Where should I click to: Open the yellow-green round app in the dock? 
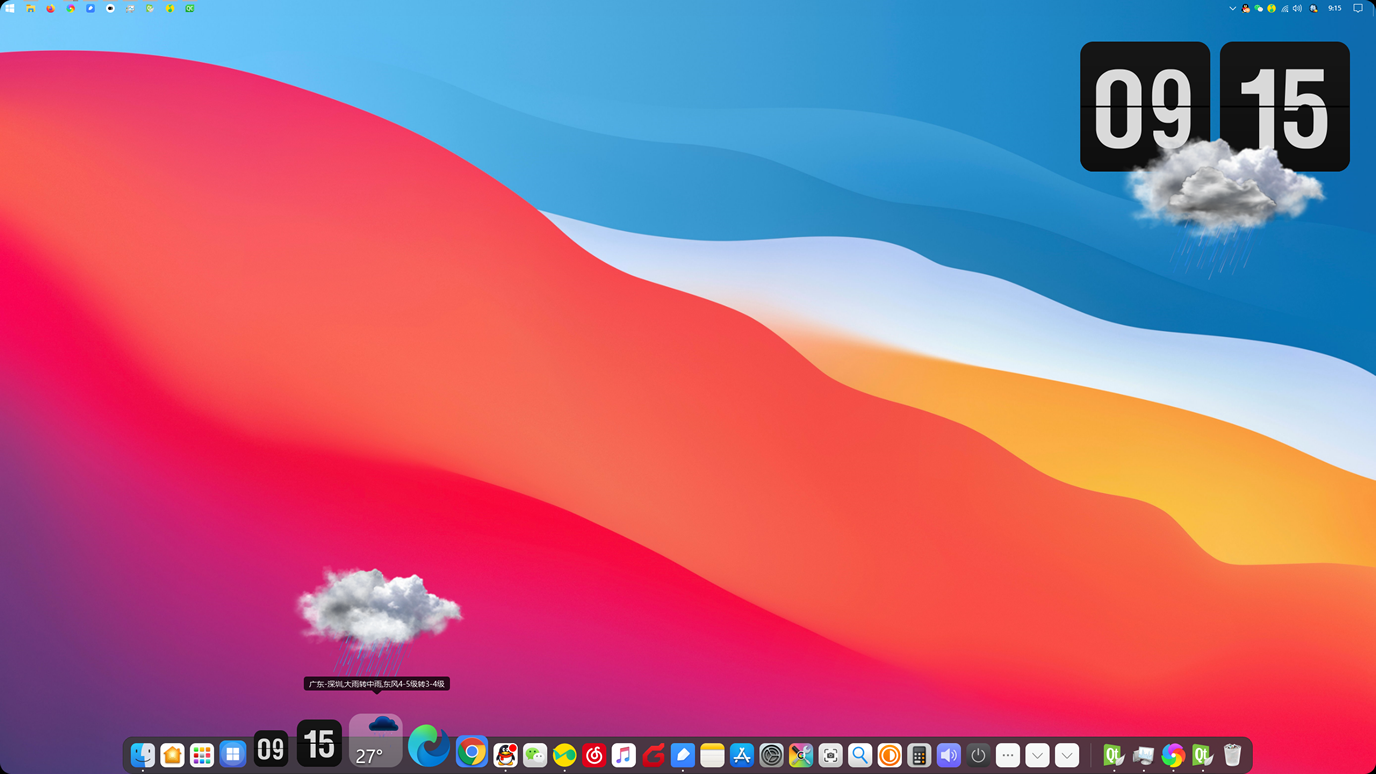pyautogui.click(x=565, y=755)
